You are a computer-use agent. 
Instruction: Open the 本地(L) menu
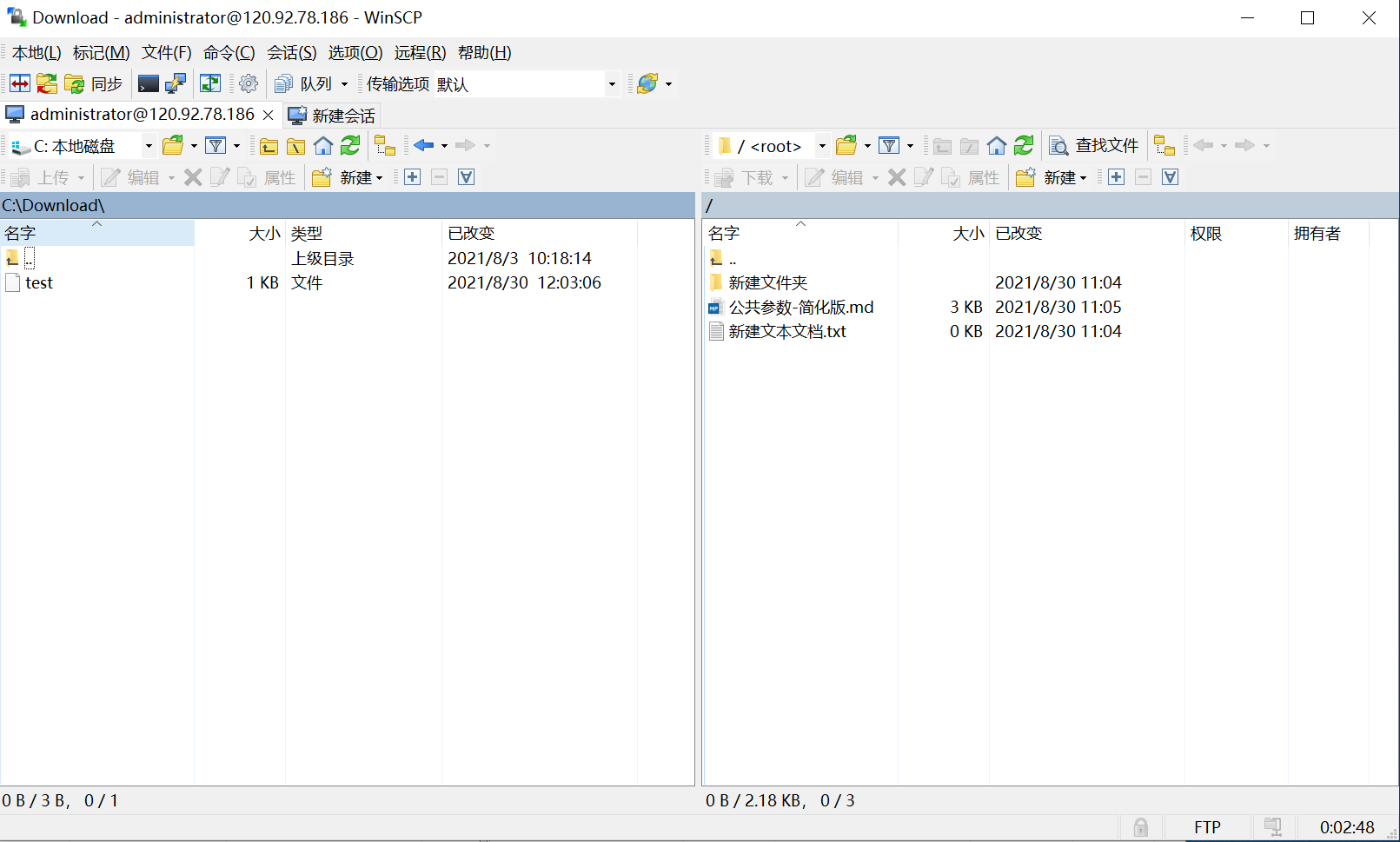pos(36,53)
